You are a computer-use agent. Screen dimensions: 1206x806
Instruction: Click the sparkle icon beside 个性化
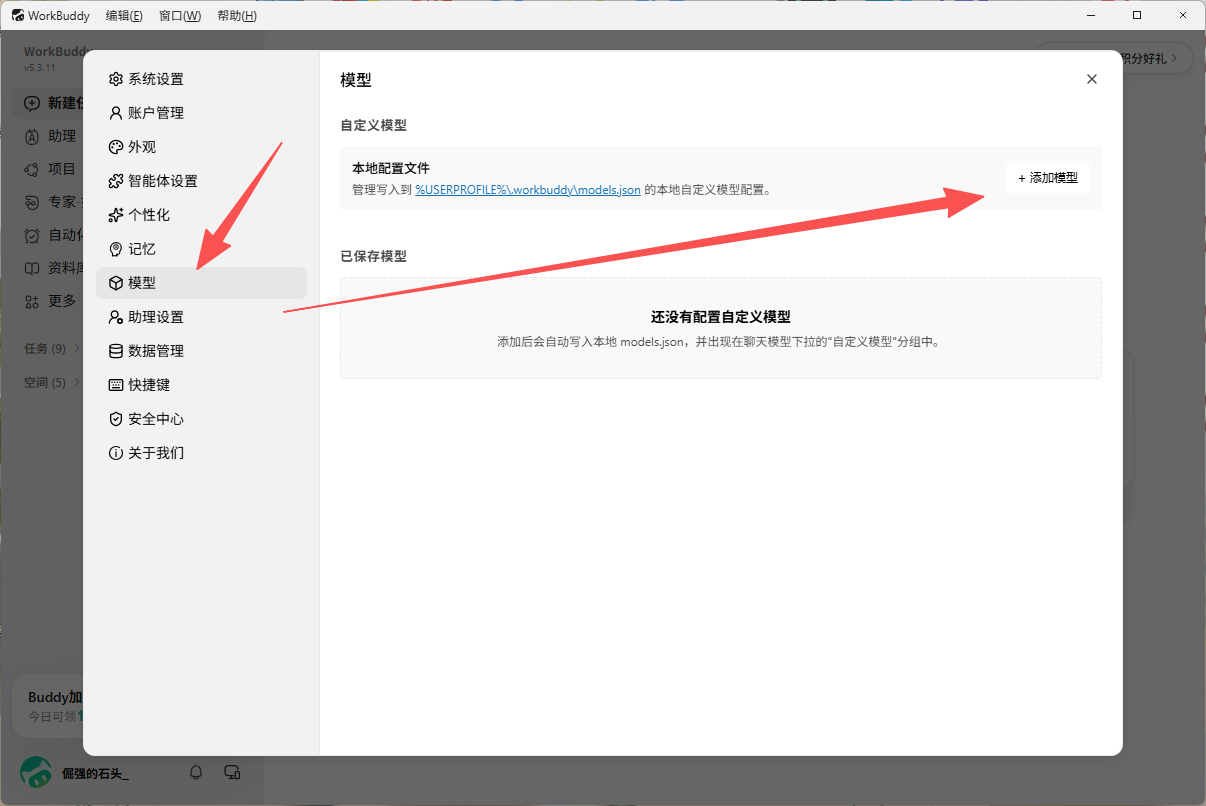coord(116,215)
